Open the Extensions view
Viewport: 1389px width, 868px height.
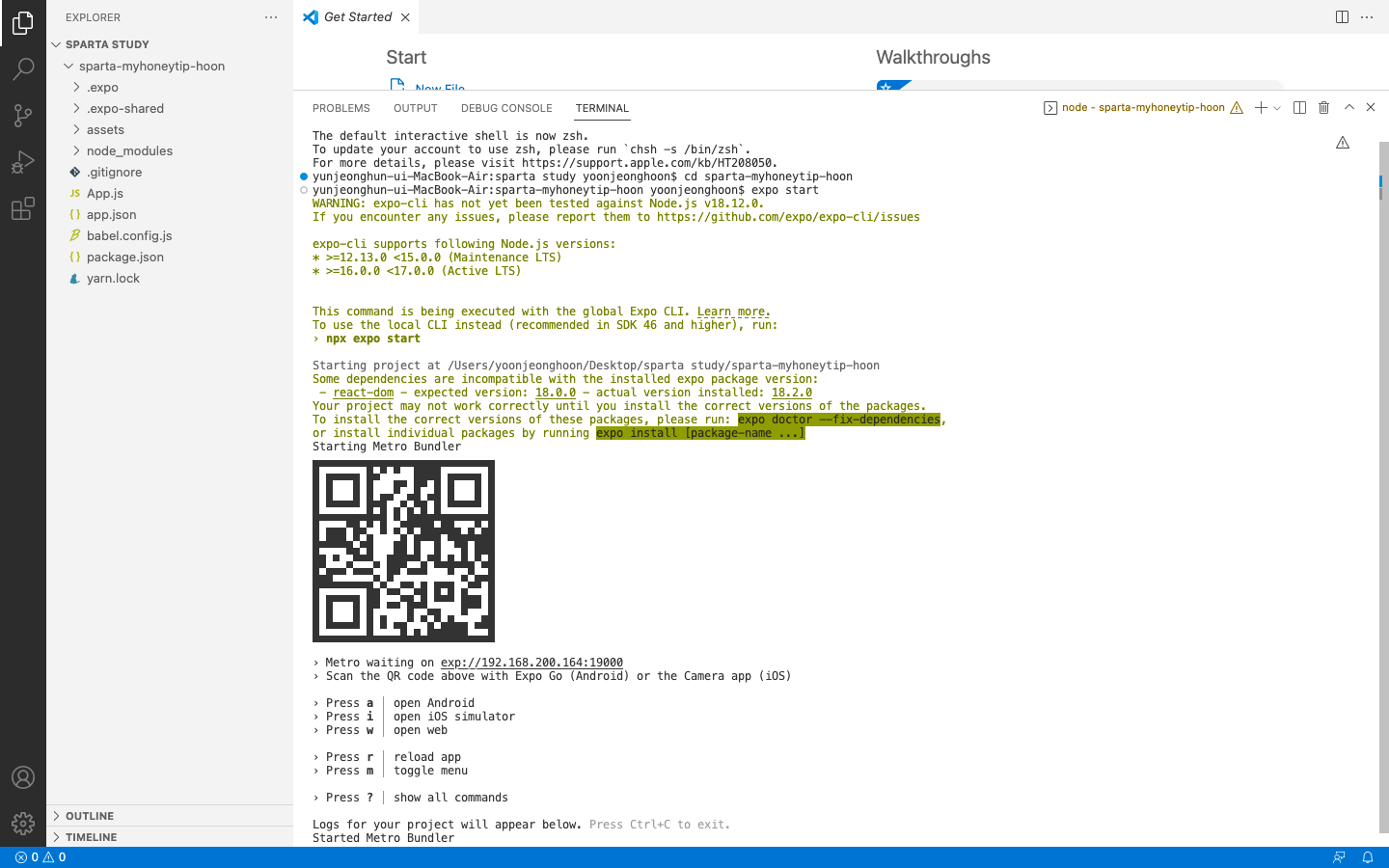tap(23, 208)
